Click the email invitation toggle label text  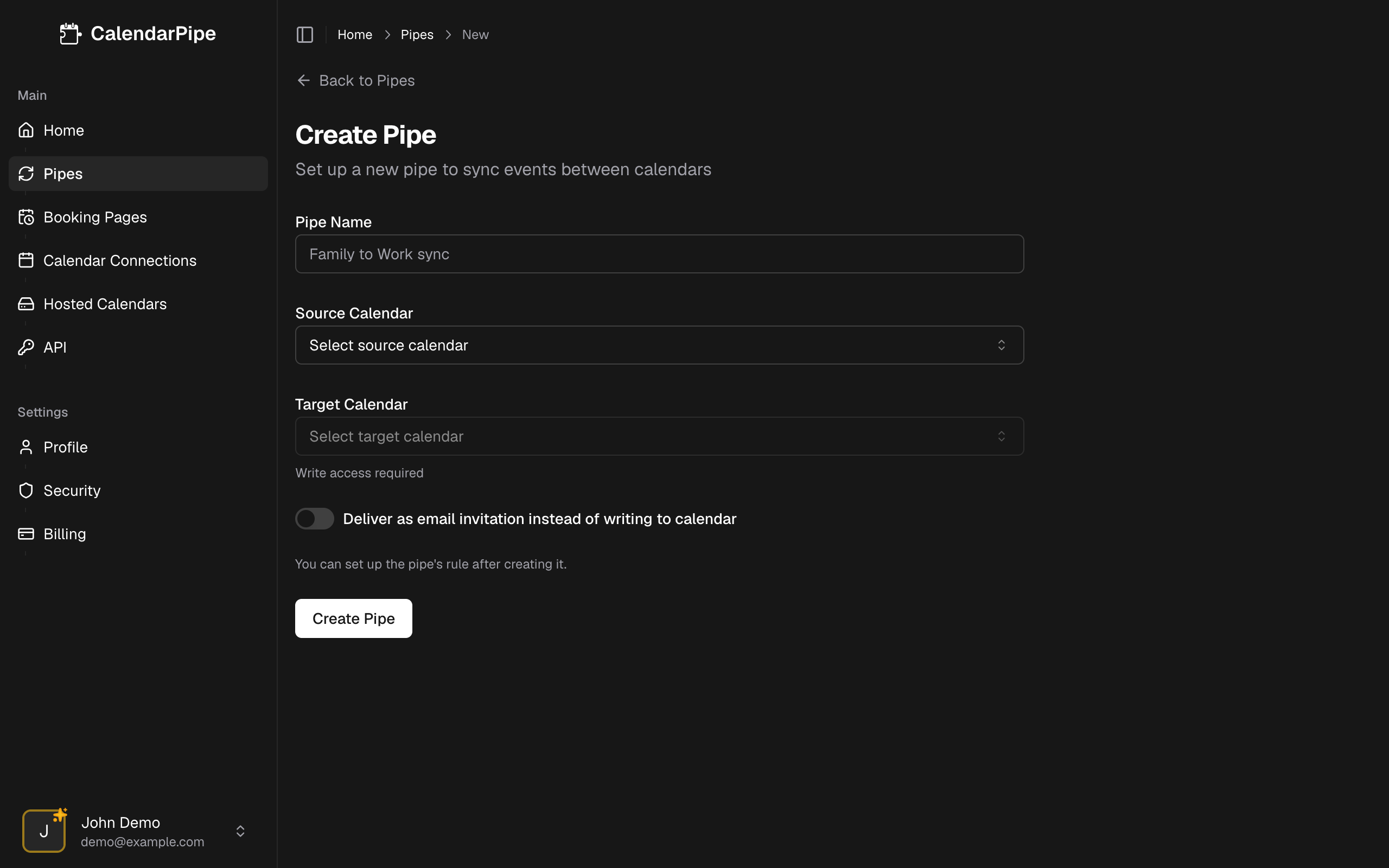click(x=539, y=519)
